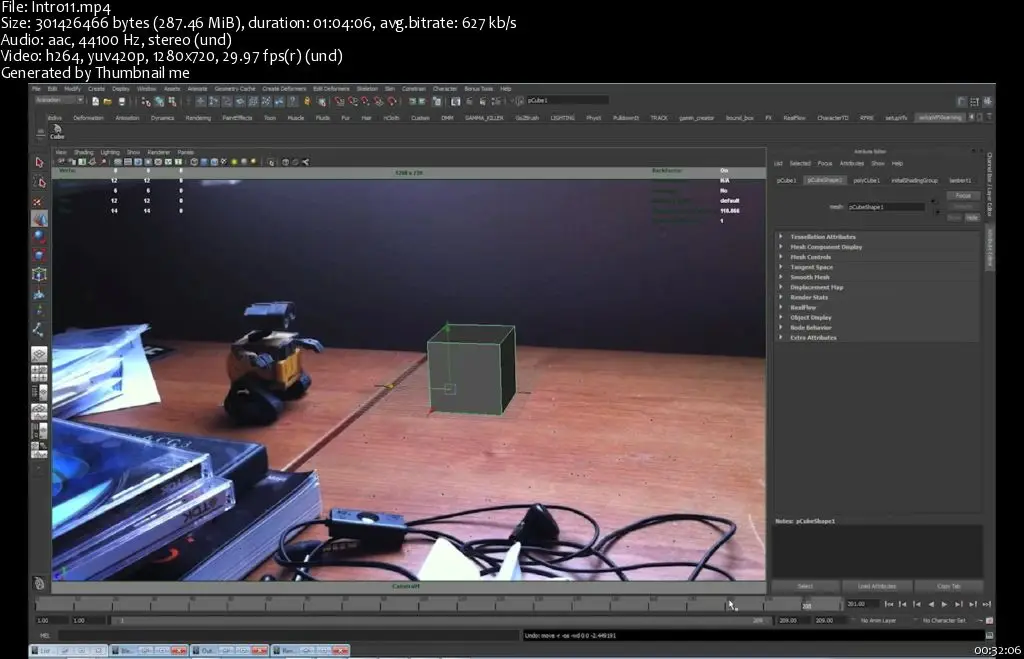Select the Universal Manipulator tool
The height and width of the screenshot is (659, 1024).
pyautogui.click(x=39, y=274)
